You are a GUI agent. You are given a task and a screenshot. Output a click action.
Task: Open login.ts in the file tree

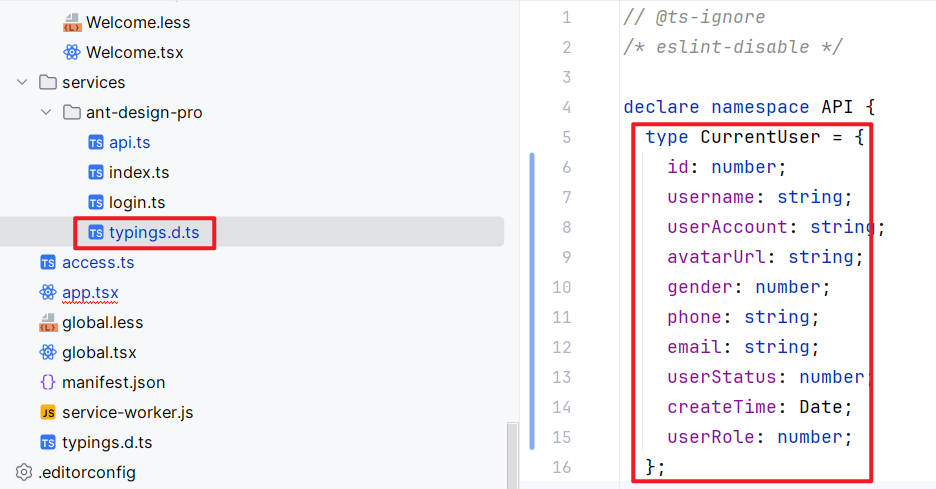(137, 202)
